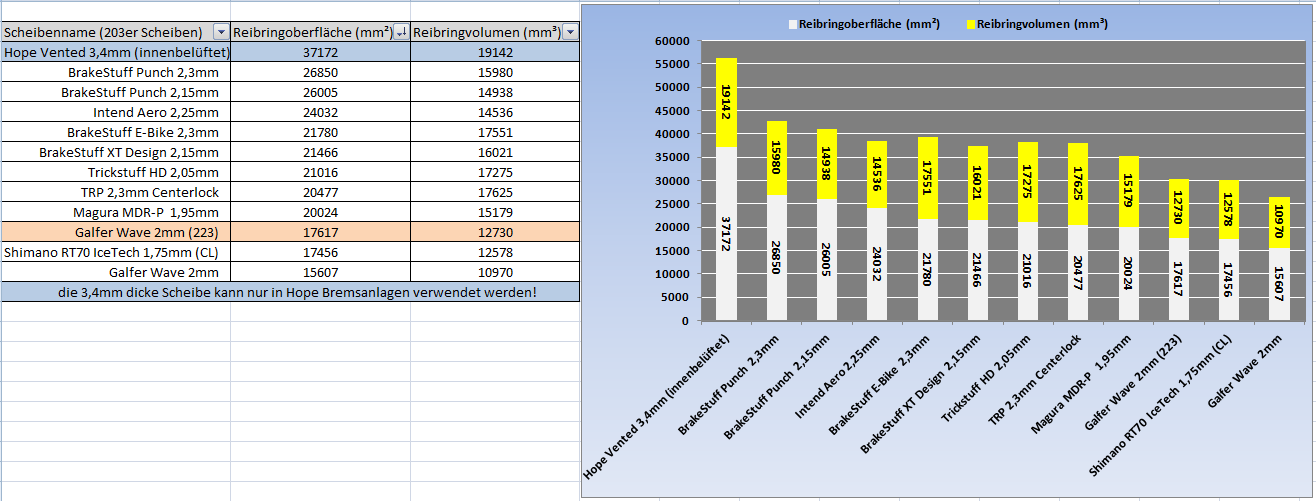Click the yellow chart bar segment labeled 12578

pyautogui.click(x=1229, y=210)
